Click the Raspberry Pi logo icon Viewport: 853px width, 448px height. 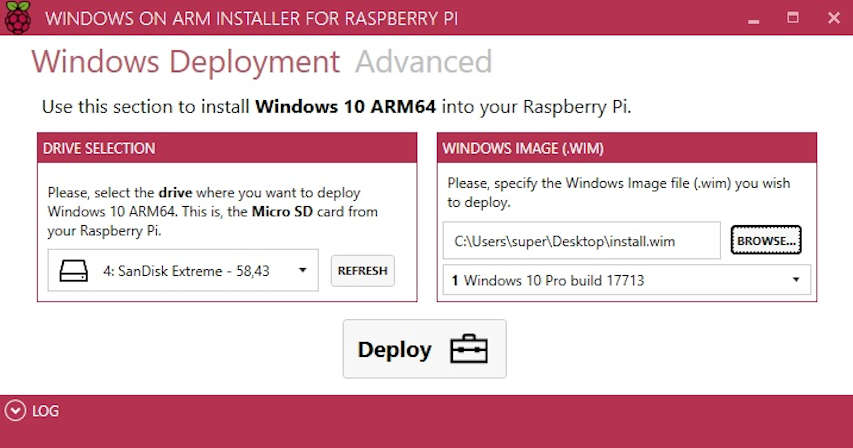[18, 17]
